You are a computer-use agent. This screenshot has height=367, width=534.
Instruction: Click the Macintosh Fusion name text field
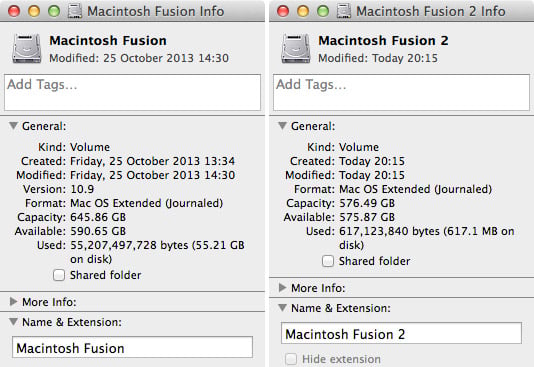[x=132, y=347]
